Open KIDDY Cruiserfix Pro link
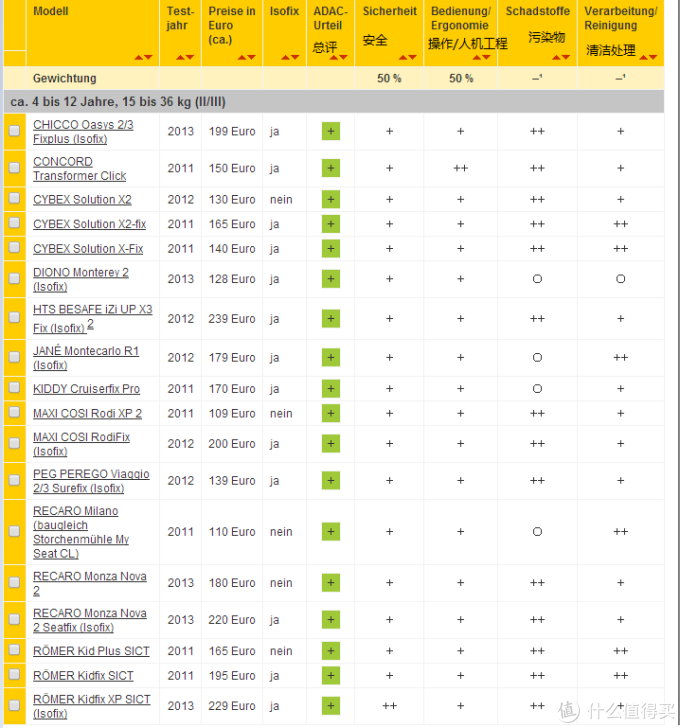680x728 pixels. coord(86,389)
